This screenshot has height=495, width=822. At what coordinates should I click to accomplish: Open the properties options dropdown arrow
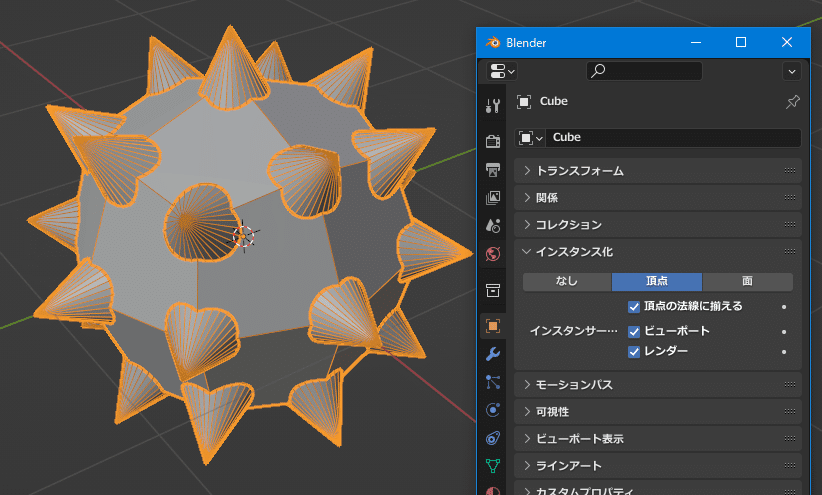(792, 71)
